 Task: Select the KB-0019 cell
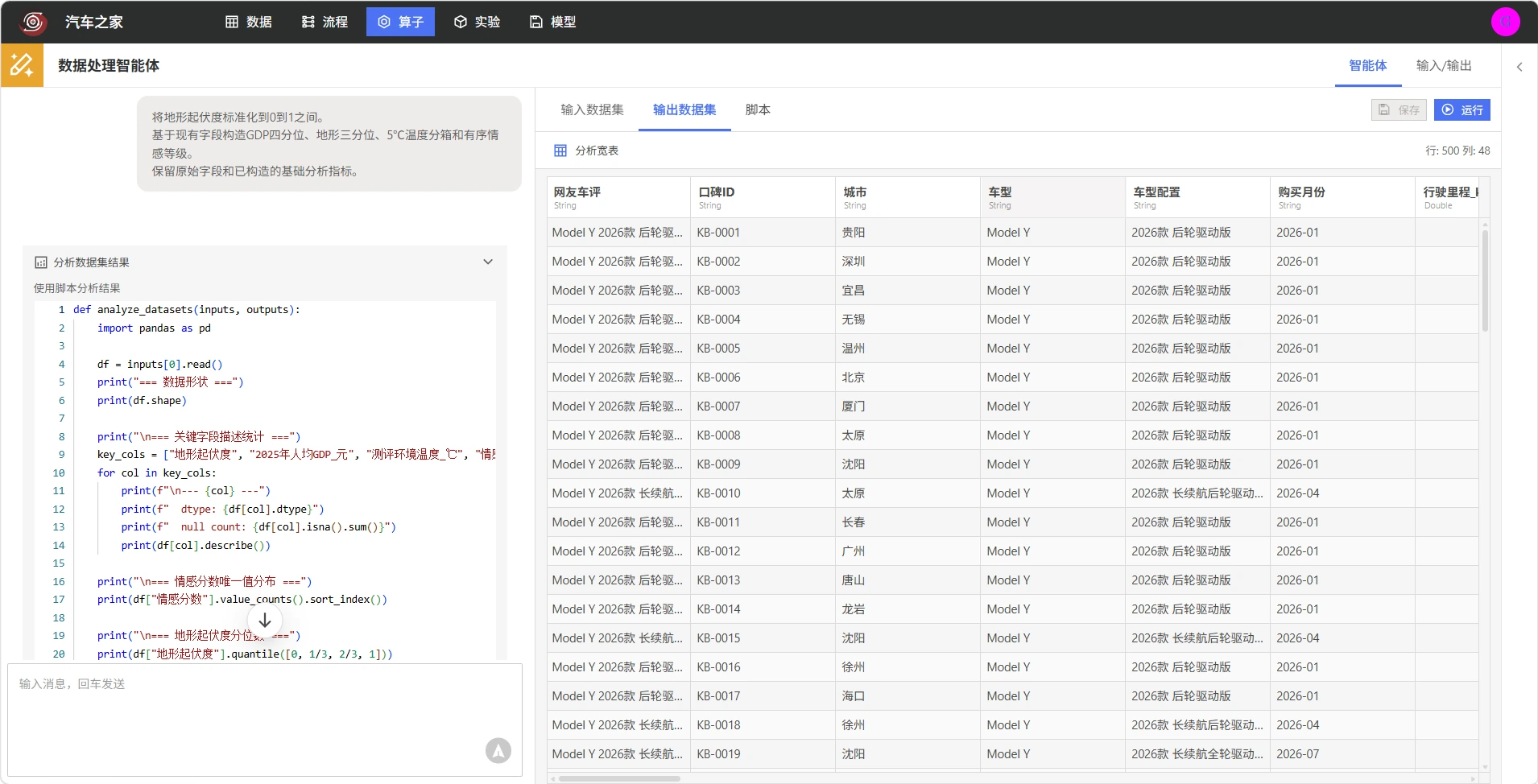(x=763, y=754)
